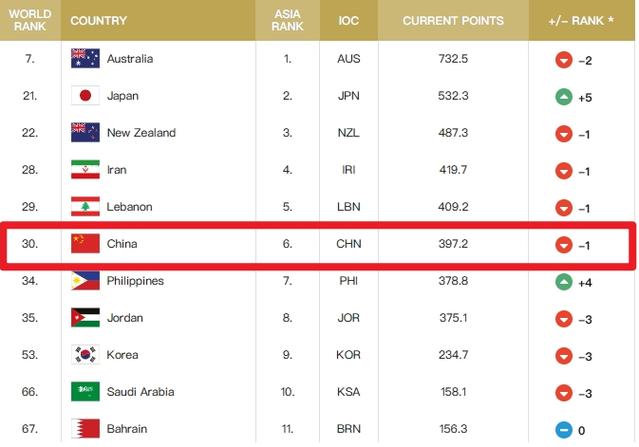Click China's 397.2 points value
This screenshot has width=639, height=447.
pyautogui.click(x=453, y=244)
